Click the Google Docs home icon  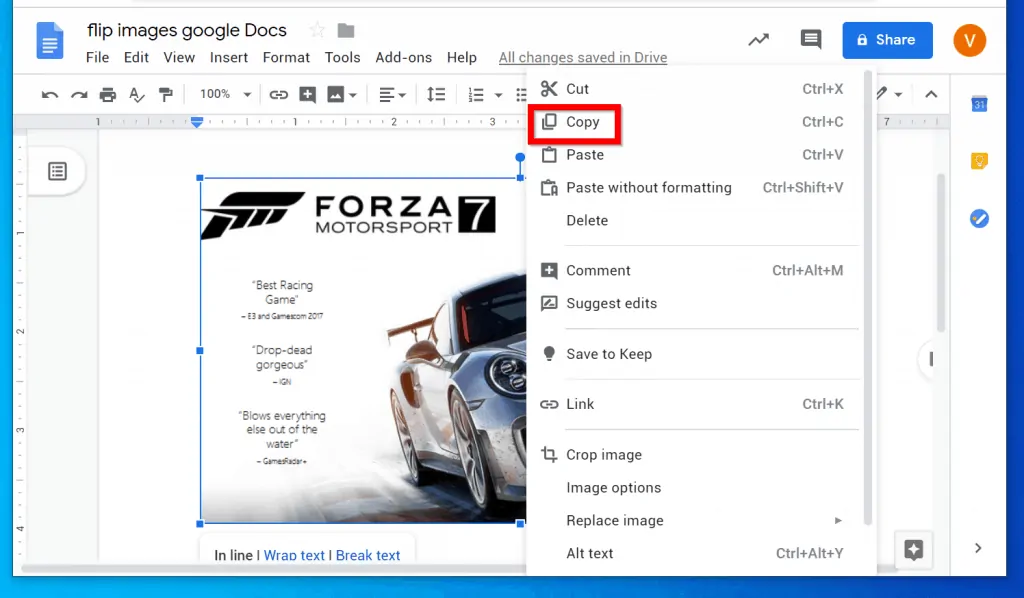50,40
